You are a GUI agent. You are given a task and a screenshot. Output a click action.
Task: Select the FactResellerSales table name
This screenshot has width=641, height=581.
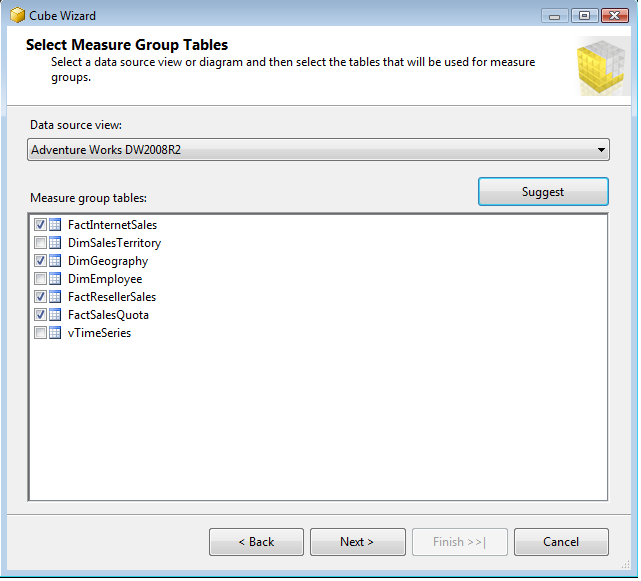(112, 297)
